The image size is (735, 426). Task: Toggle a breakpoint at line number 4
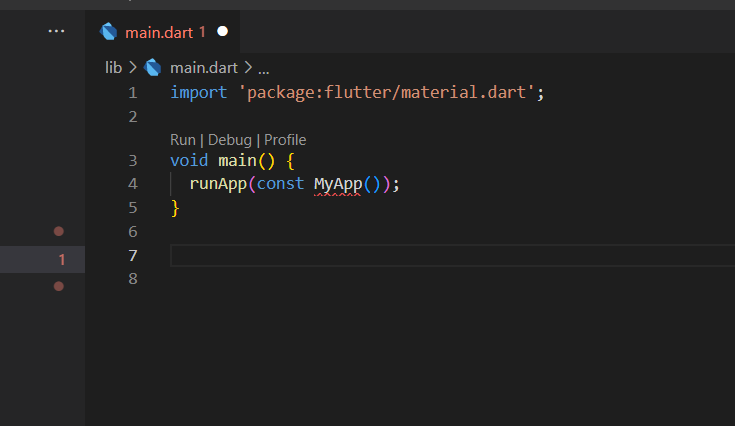coord(133,184)
